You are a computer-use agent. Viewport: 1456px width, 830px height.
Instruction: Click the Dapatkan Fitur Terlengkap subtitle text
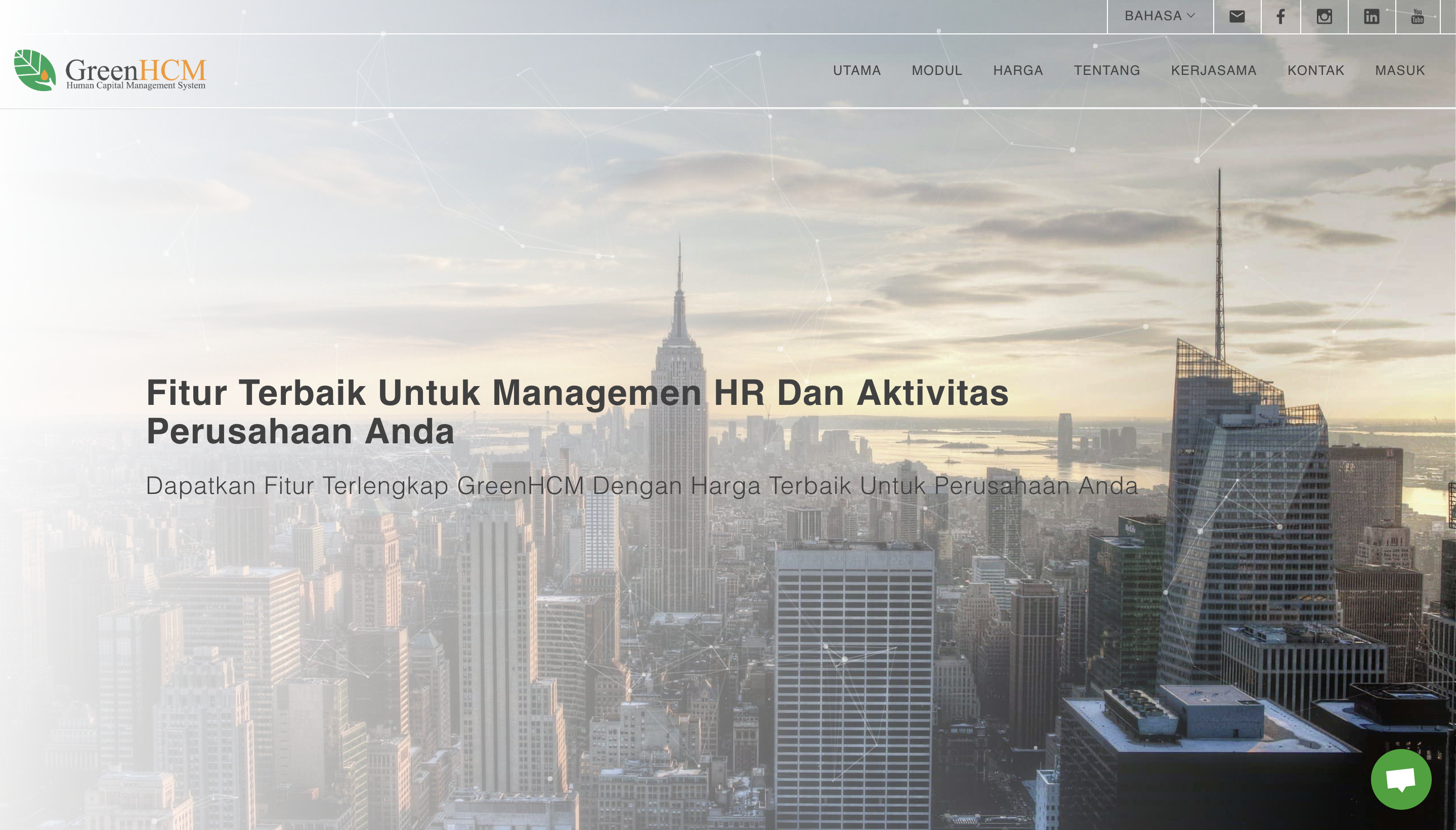point(641,486)
